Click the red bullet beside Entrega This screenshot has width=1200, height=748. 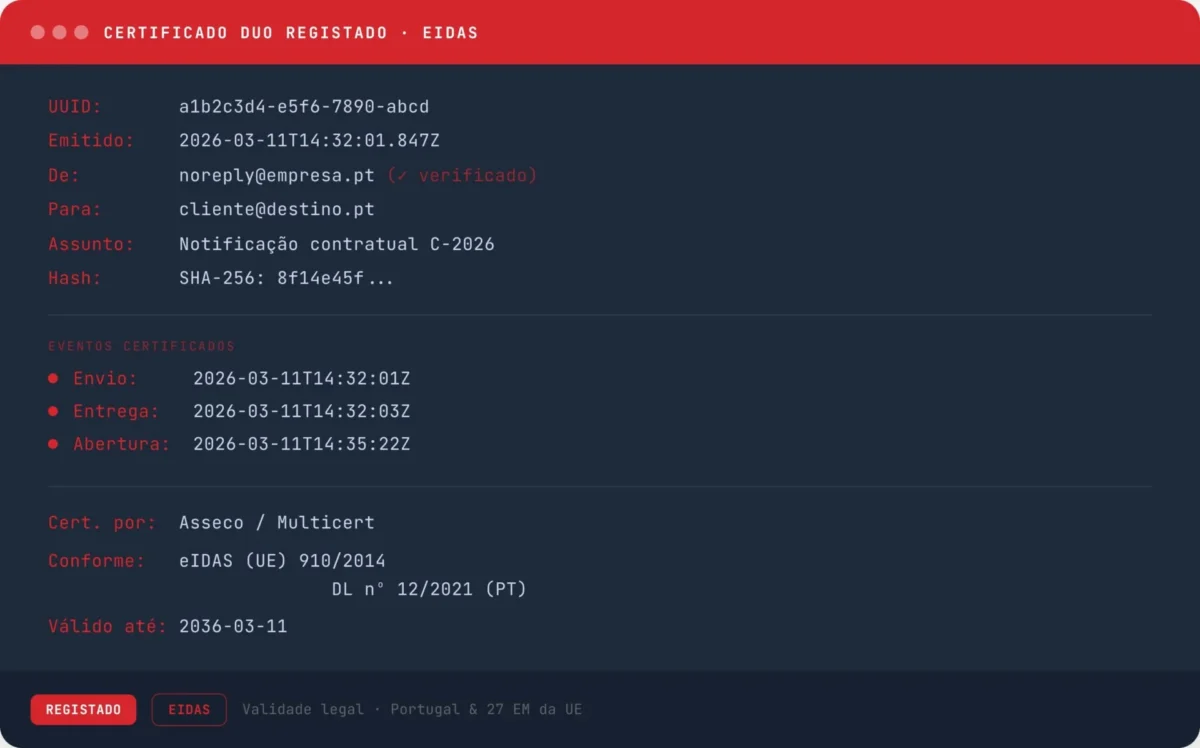(53, 412)
